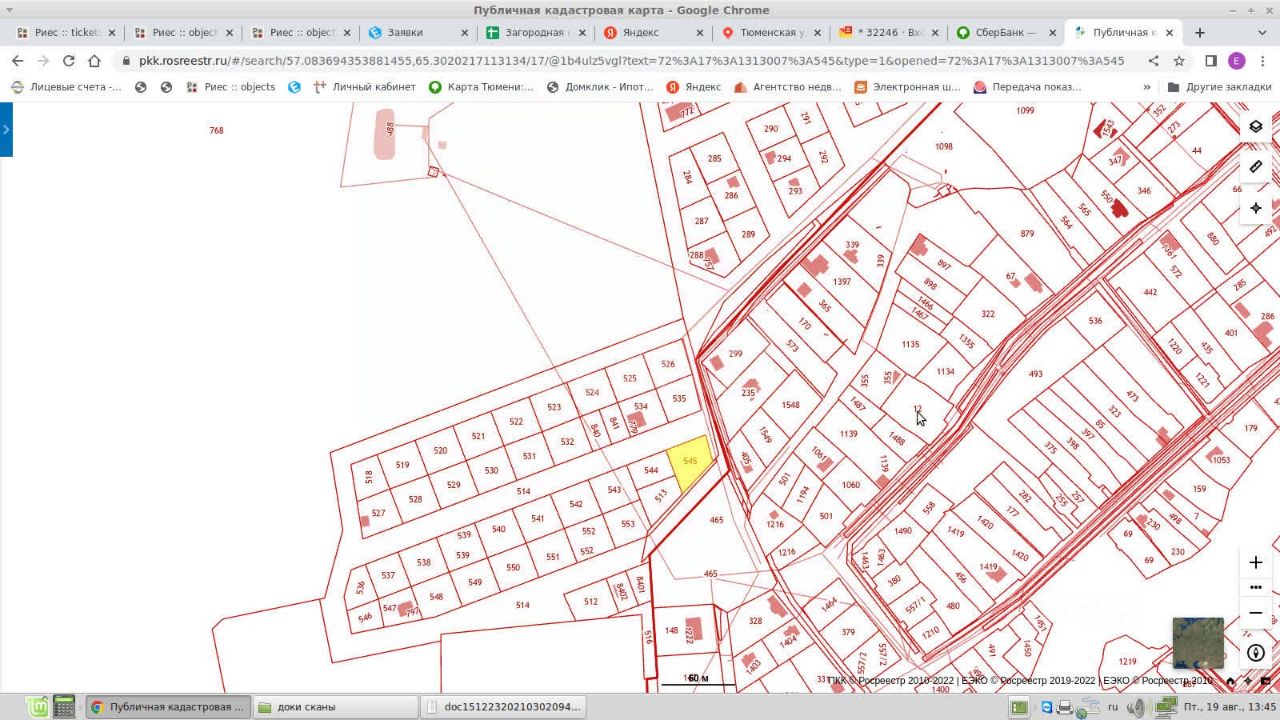The image size is (1280, 720).
Task: Open доки сканы window in taskbar
Action: [x=334, y=707]
